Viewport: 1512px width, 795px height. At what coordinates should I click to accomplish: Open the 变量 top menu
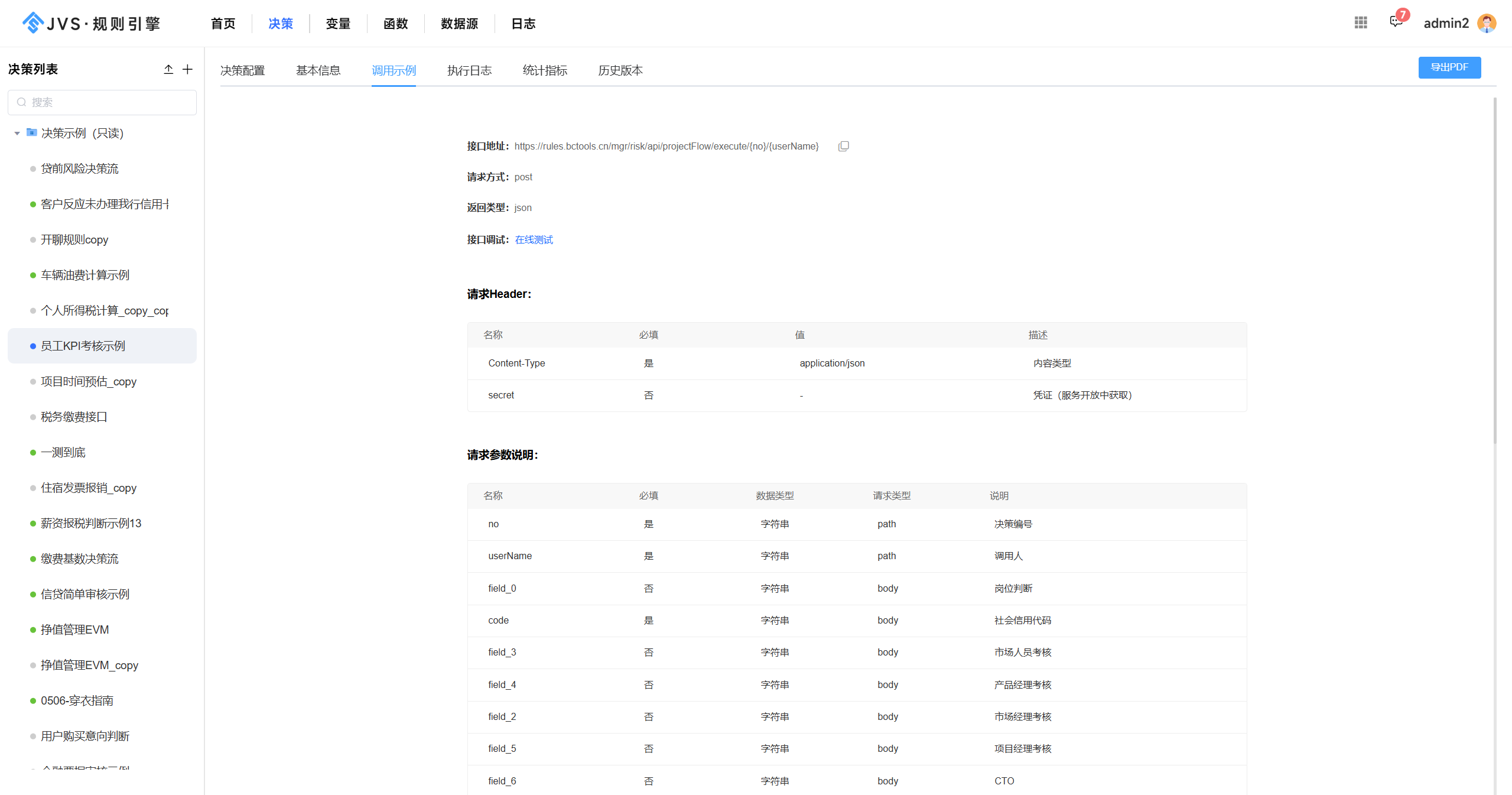338,24
